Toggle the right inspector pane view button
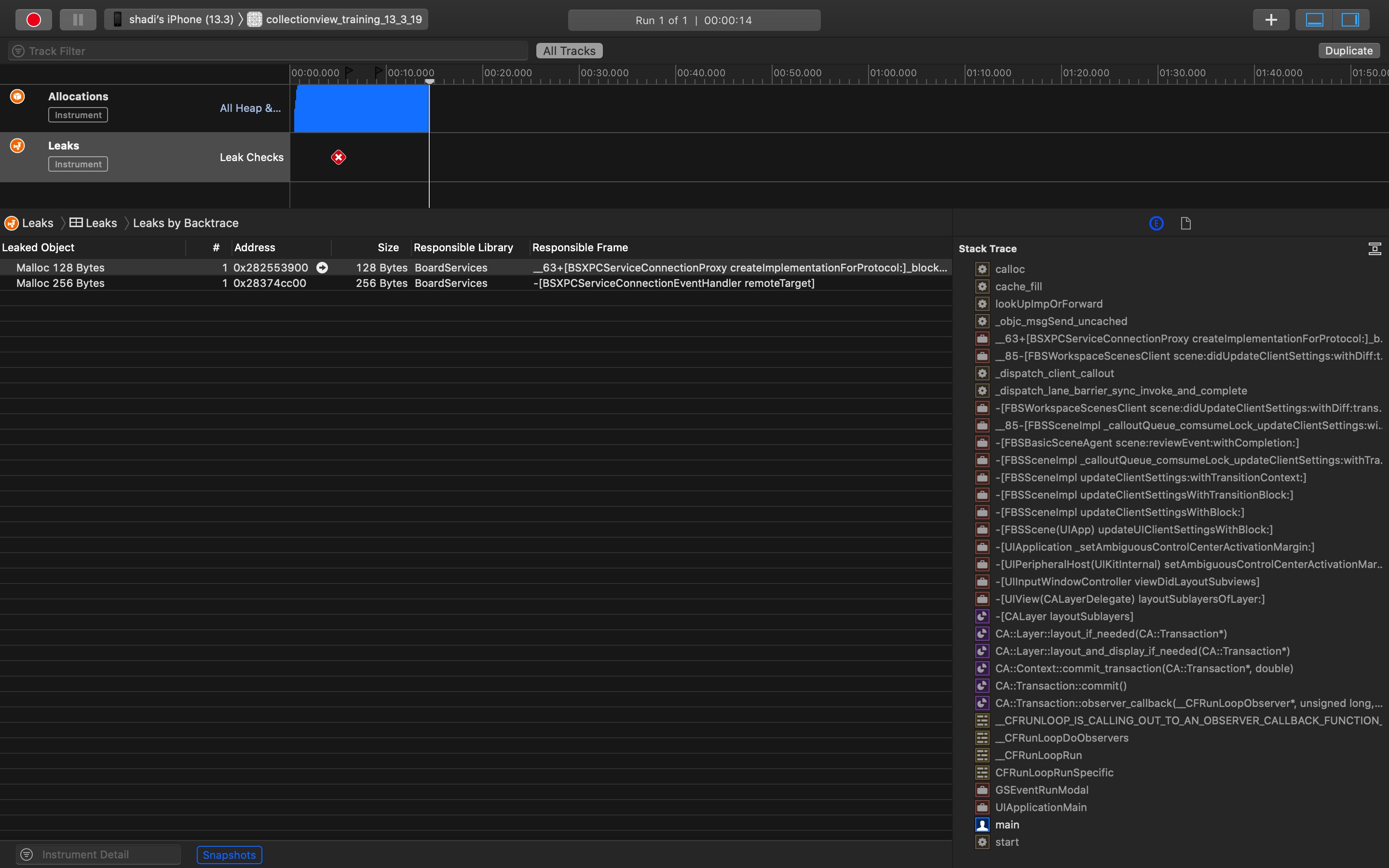Image resolution: width=1389 pixels, height=868 pixels. pyautogui.click(x=1350, y=20)
